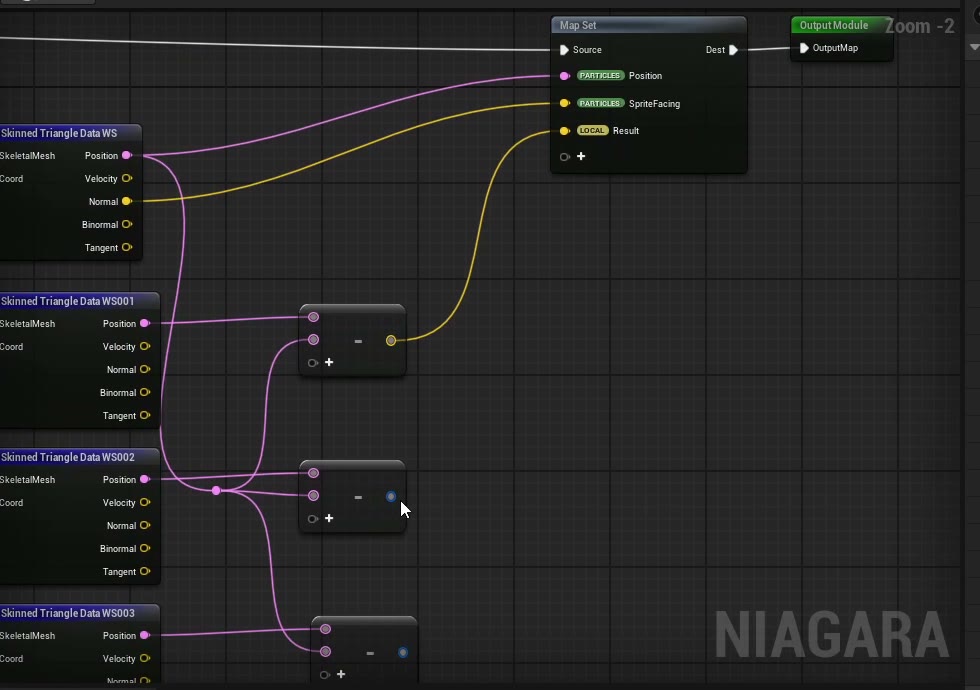The width and height of the screenshot is (980, 690).
Task: Click the Dest exec pin on Map Set
Action: pyautogui.click(x=734, y=50)
